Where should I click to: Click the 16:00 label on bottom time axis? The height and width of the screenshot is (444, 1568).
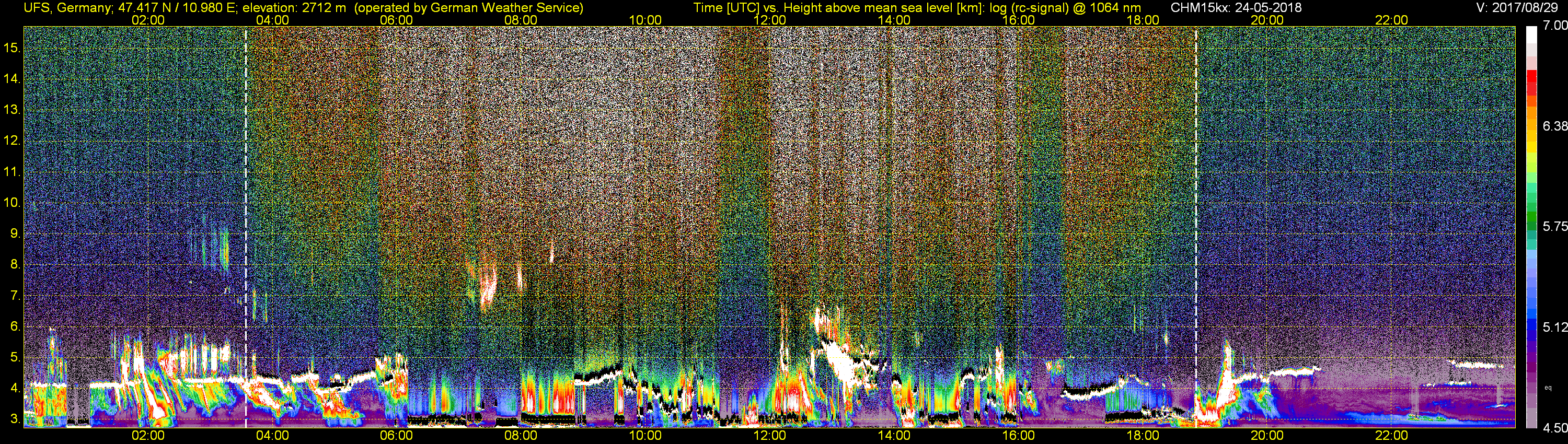pyautogui.click(x=1018, y=436)
